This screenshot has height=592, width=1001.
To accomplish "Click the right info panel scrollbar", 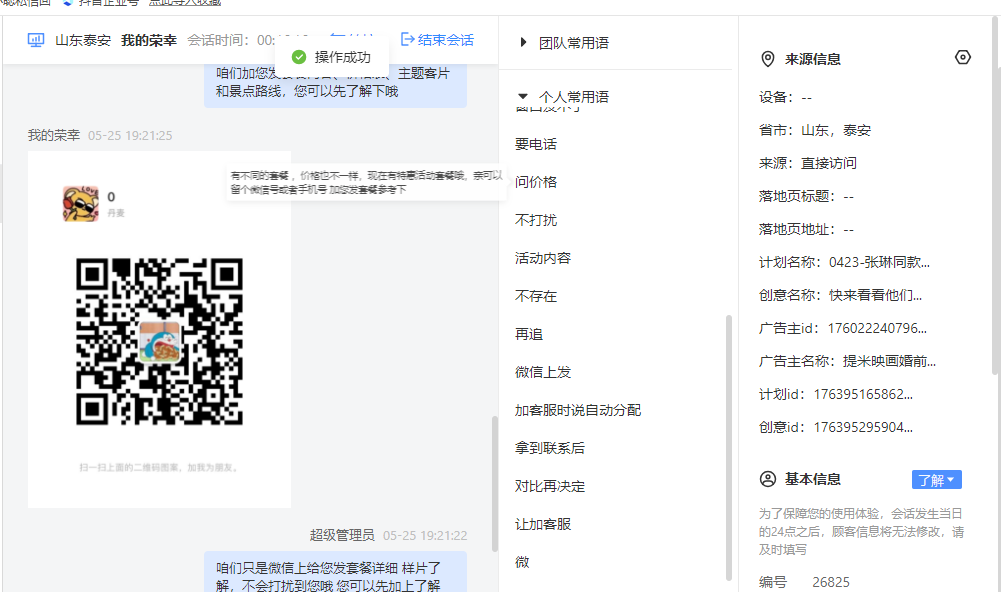I will click(x=995, y=195).
